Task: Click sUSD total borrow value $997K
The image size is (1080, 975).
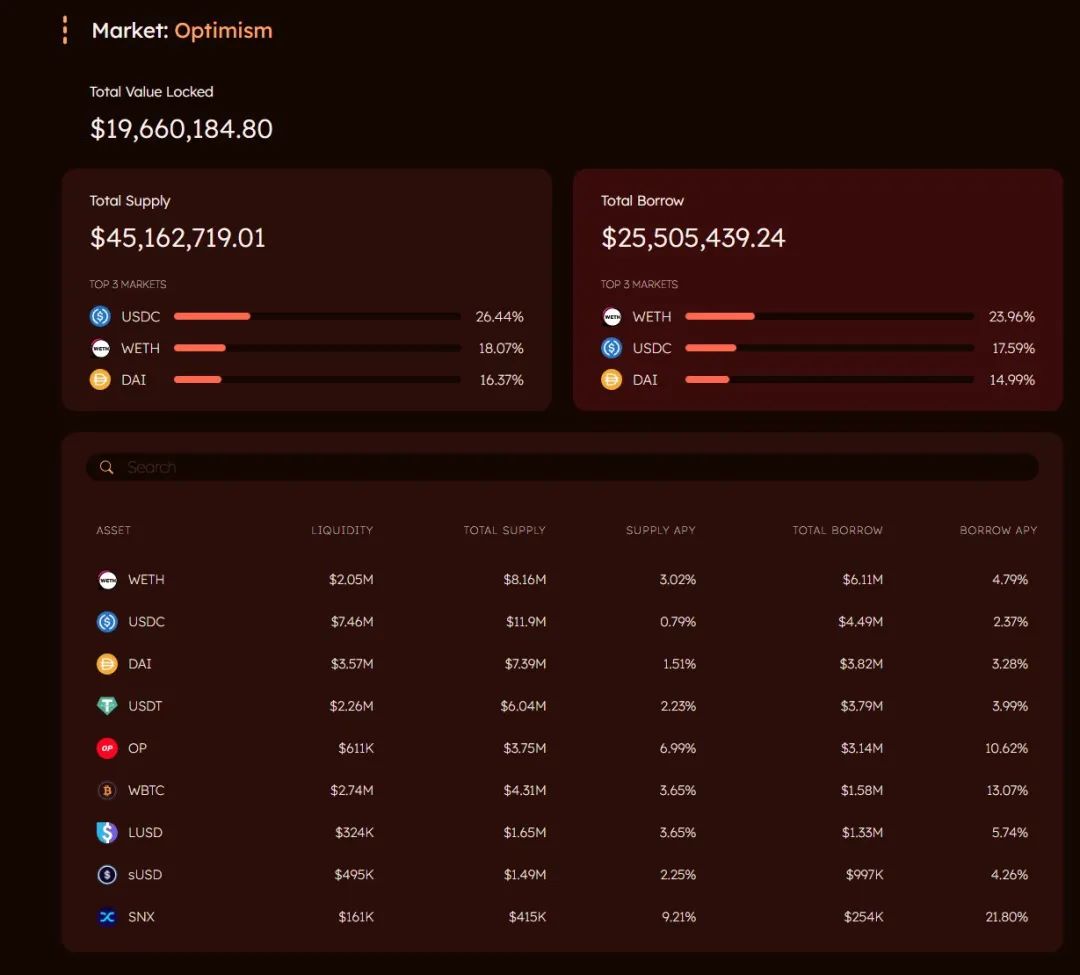Action: pyautogui.click(x=864, y=874)
